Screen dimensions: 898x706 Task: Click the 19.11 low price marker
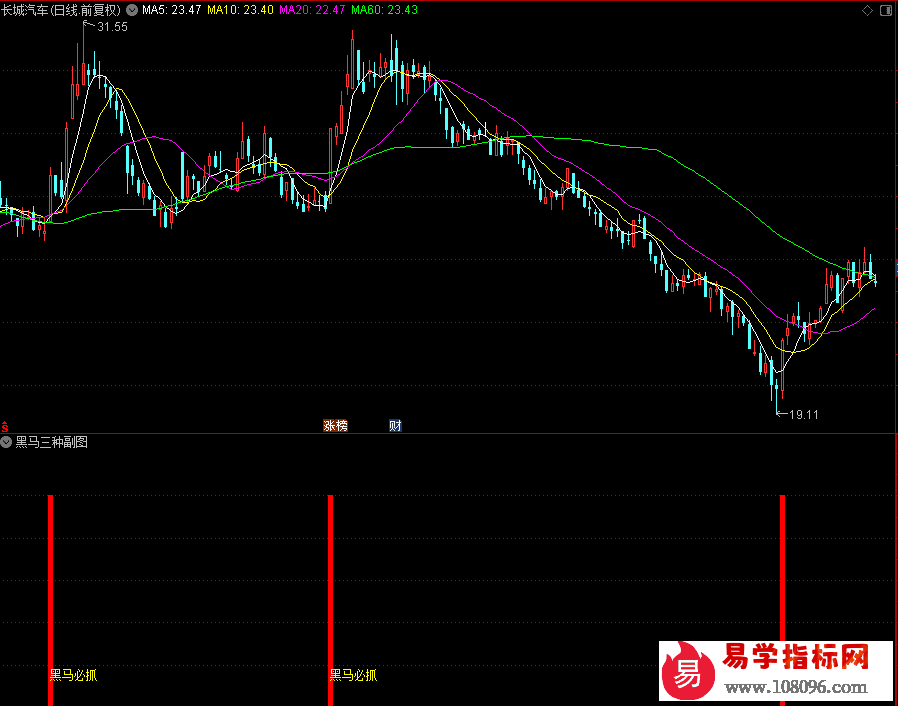click(804, 415)
